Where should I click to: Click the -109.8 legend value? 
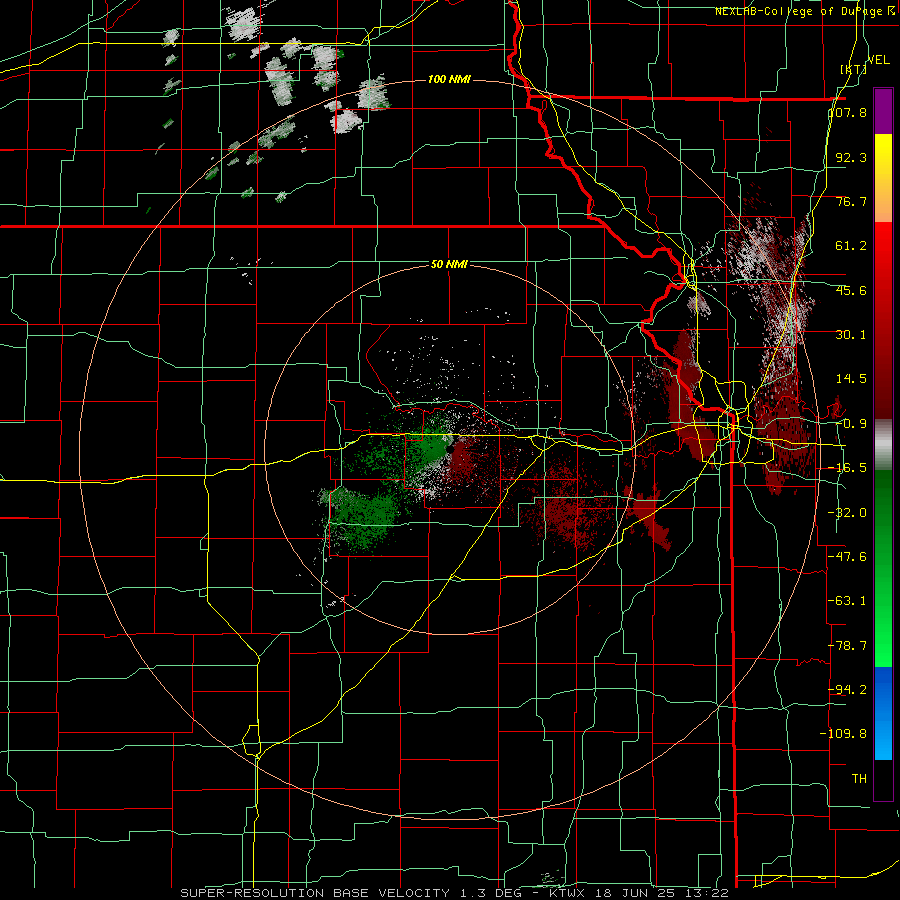(x=844, y=734)
